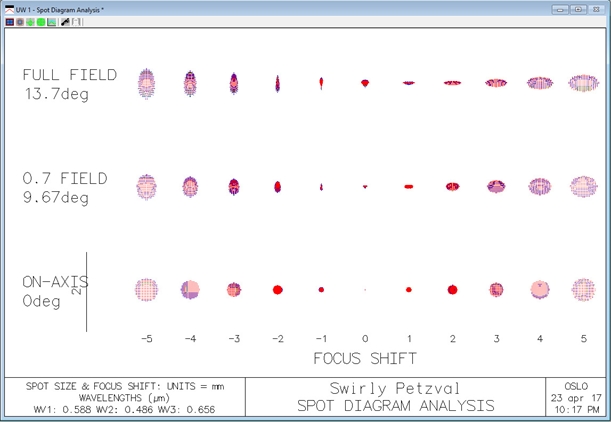Click the full field spot at focus shift 5

click(584, 83)
